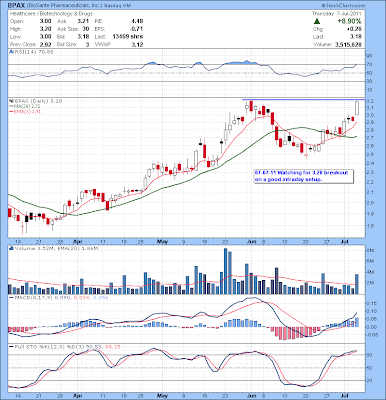386x400 pixels.
Task: Click the Volume legend bar icon
Action: tap(11, 248)
